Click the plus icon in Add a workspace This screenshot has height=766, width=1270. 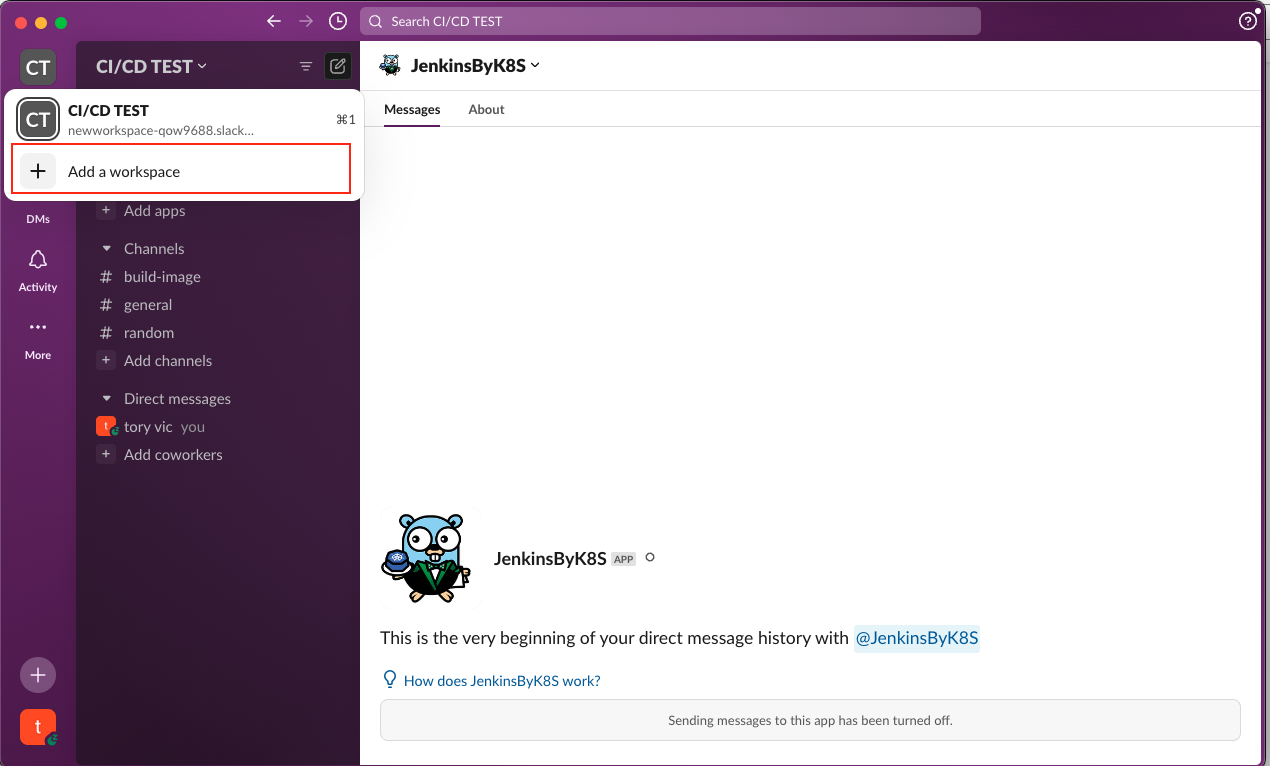point(38,171)
